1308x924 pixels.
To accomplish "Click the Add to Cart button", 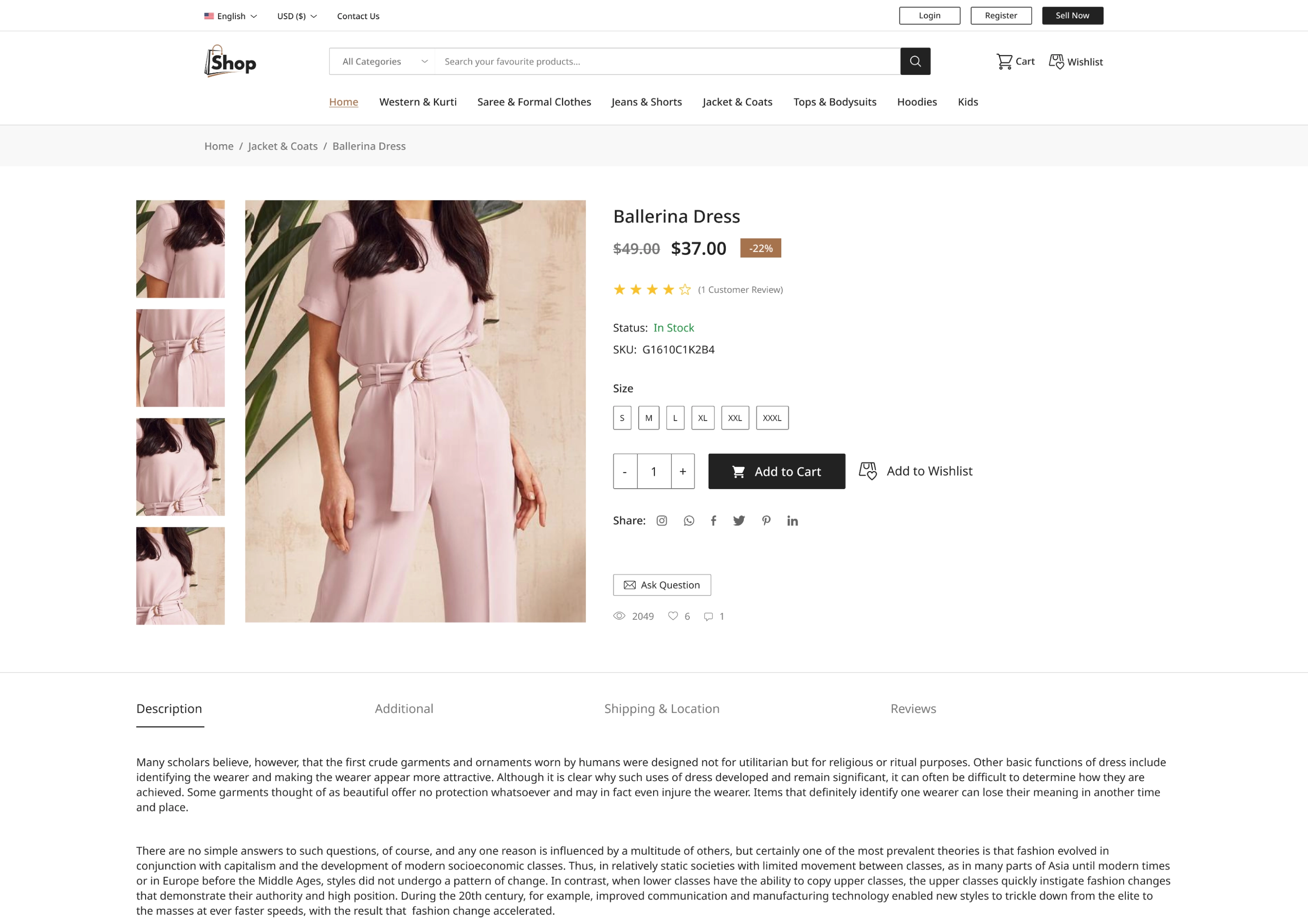I will (777, 472).
